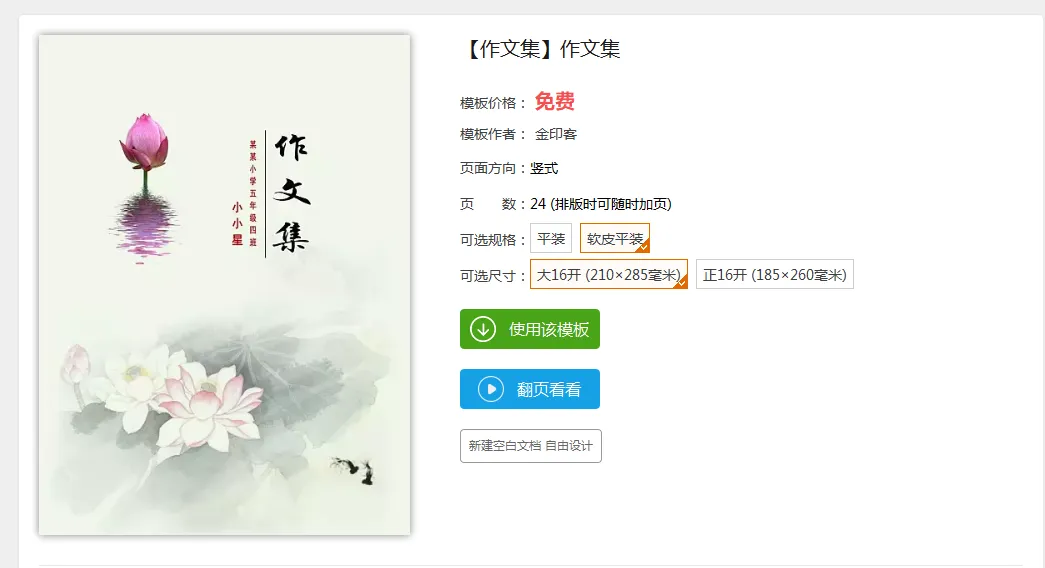Click the calligraphy 作文集 title on the cover
This screenshot has height=568, width=1045.
click(292, 193)
